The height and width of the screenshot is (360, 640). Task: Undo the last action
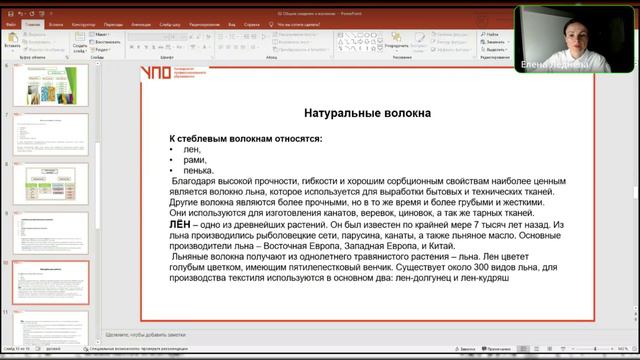pyautogui.click(x=20, y=14)
